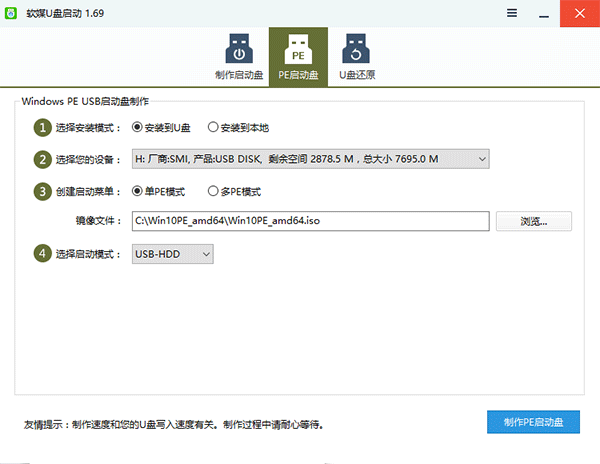The image size is (600, 464).
Task: Click the 制作PE启动盘 button
Action: pos(534,422)
